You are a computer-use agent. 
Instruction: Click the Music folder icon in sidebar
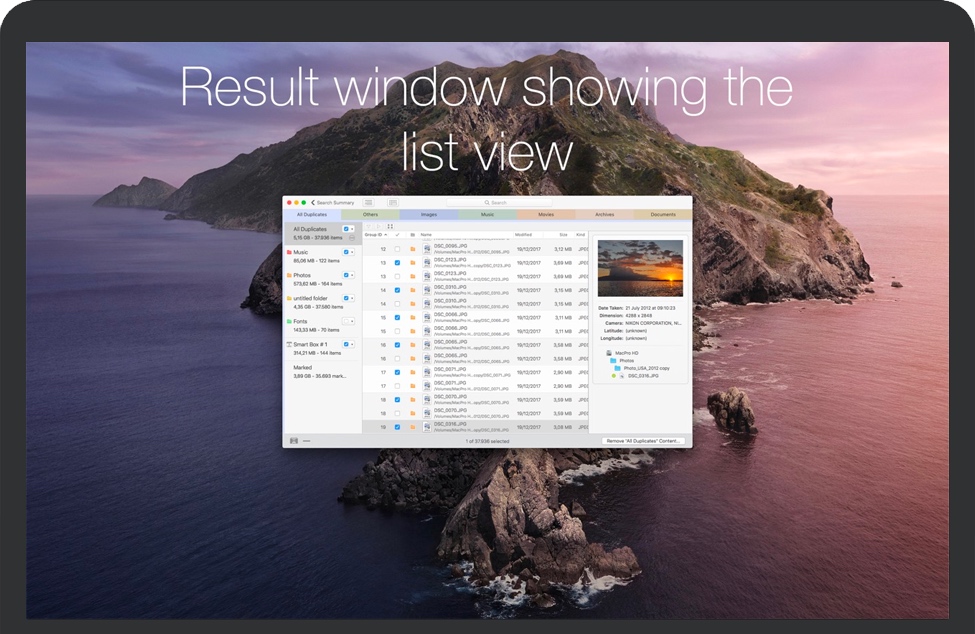(289, 252)
